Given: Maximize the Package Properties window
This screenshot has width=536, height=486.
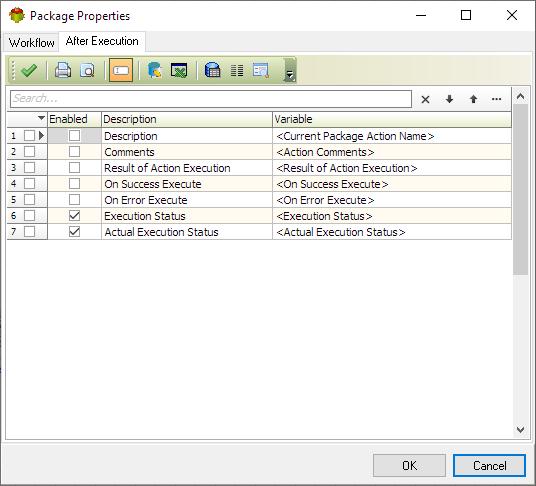Looking at the screenshot, I should pyautogui.click(x=466, y=15).
